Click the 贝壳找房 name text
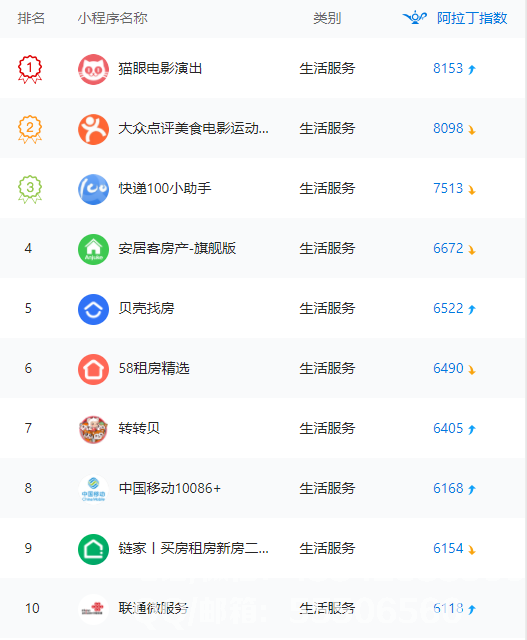The width and height of the screenshot is (527, 640). [x=146, y=308]
